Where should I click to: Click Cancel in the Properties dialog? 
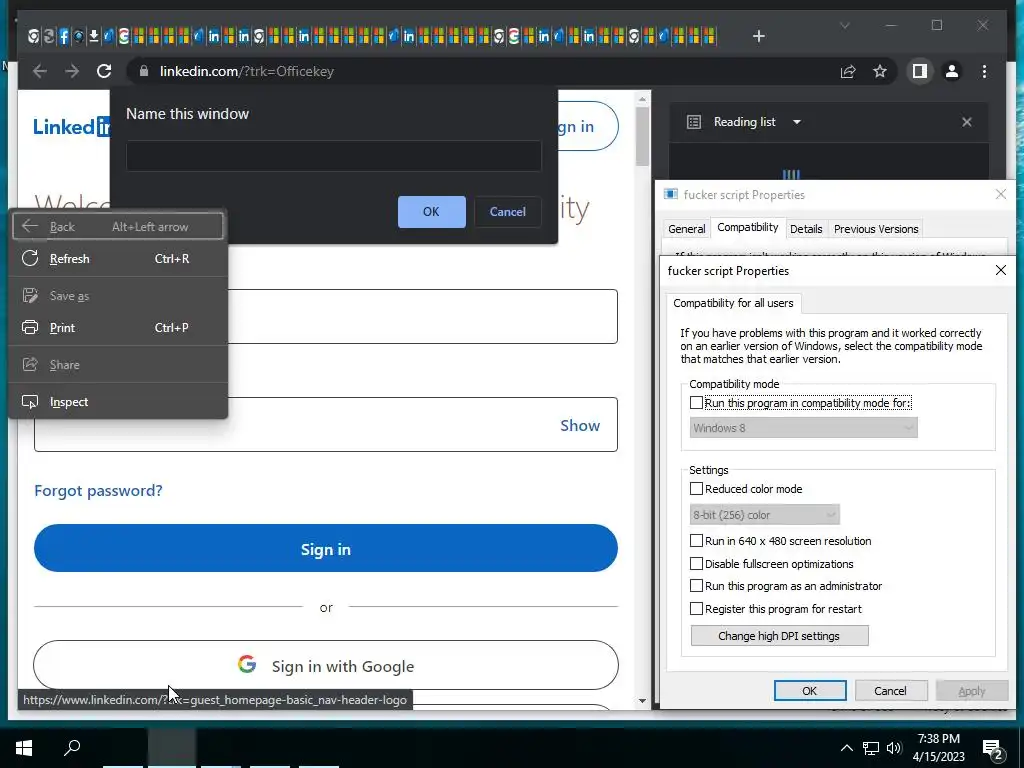point(890,690)
